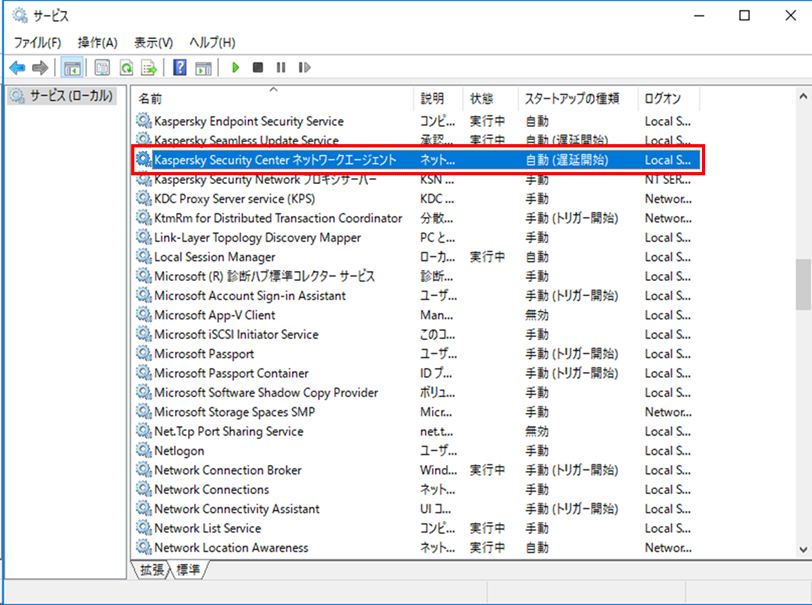Screen dimensions: 812x605
Task: Click the Export List toolbar icon
Action: click(149, 67)
